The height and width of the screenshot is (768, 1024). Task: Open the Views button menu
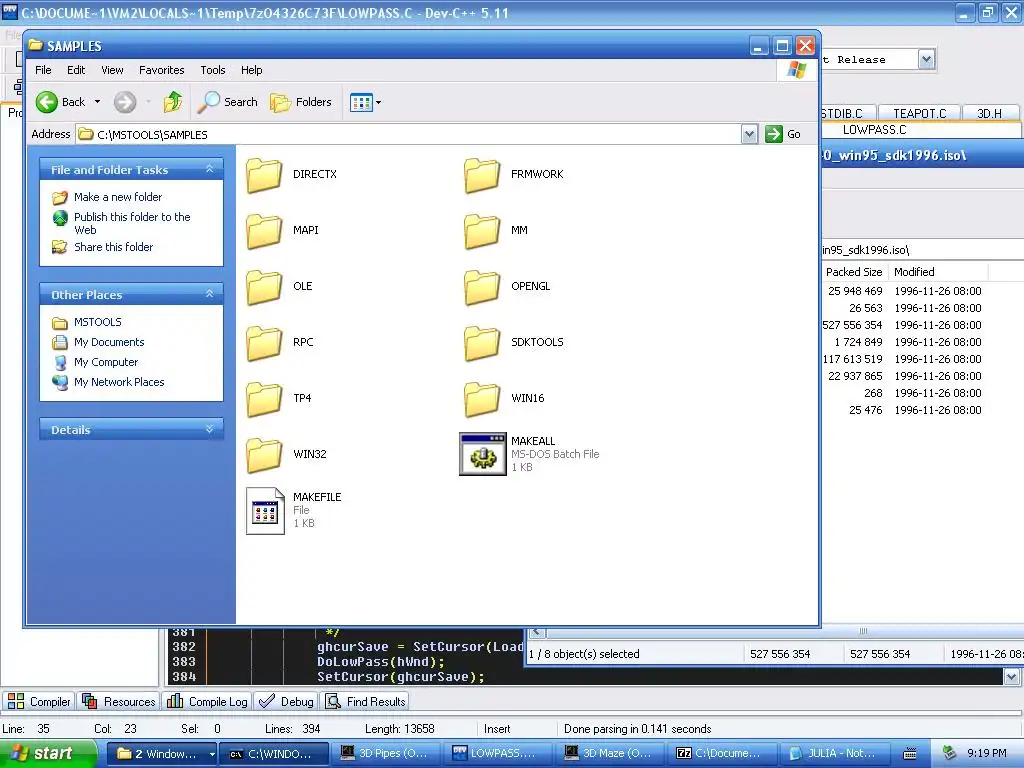[365, 102]
